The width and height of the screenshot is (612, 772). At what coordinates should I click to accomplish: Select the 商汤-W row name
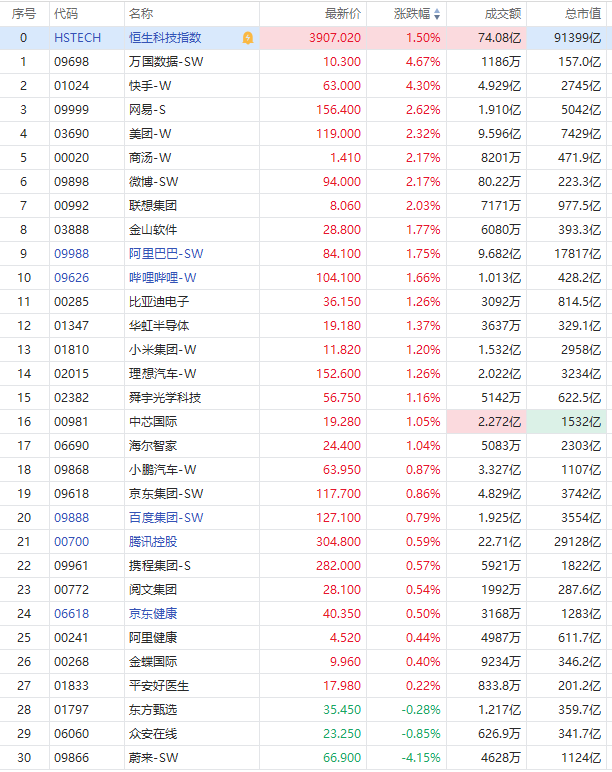coord(150,158)
